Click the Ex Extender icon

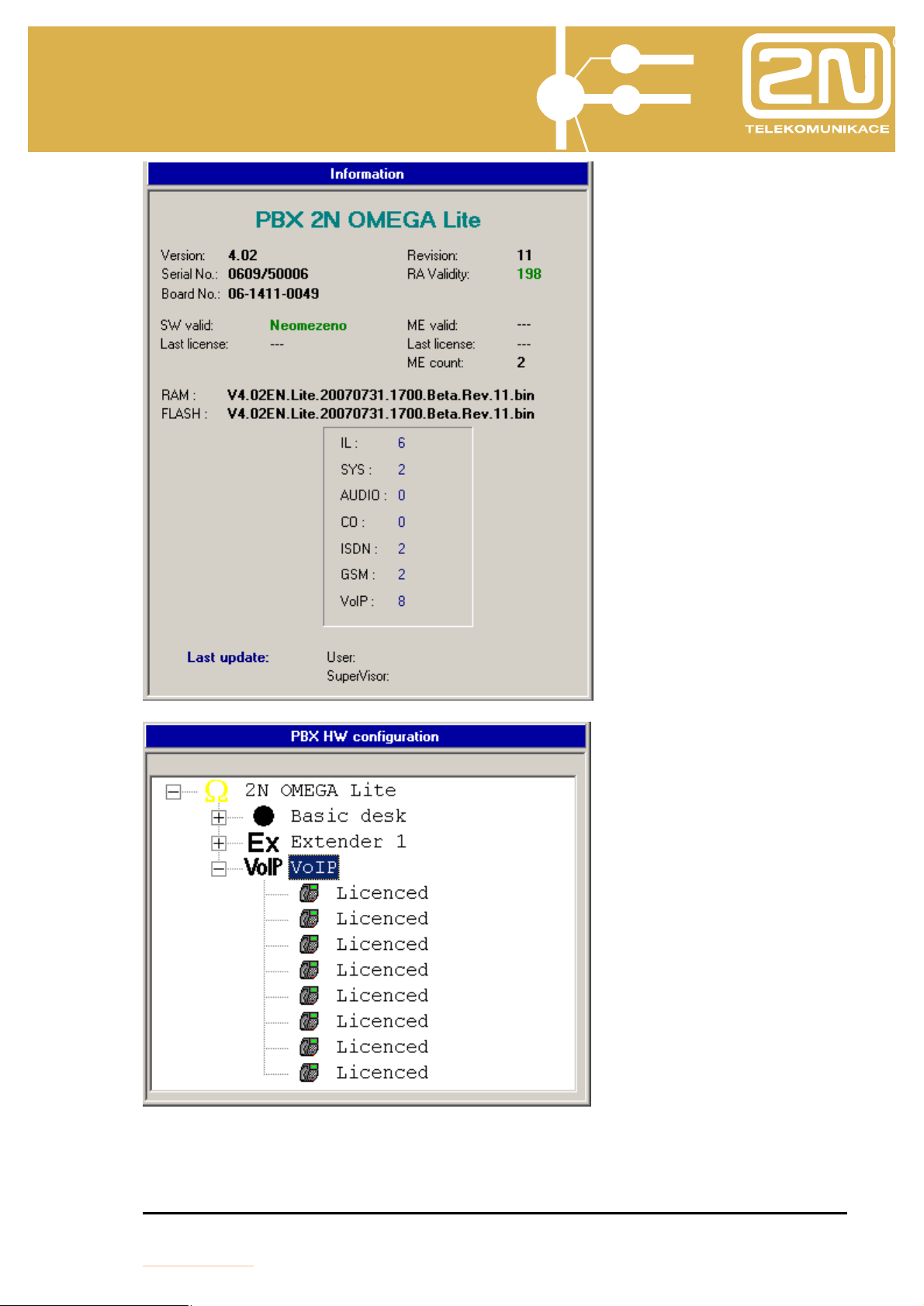click(x=263, y=842)
